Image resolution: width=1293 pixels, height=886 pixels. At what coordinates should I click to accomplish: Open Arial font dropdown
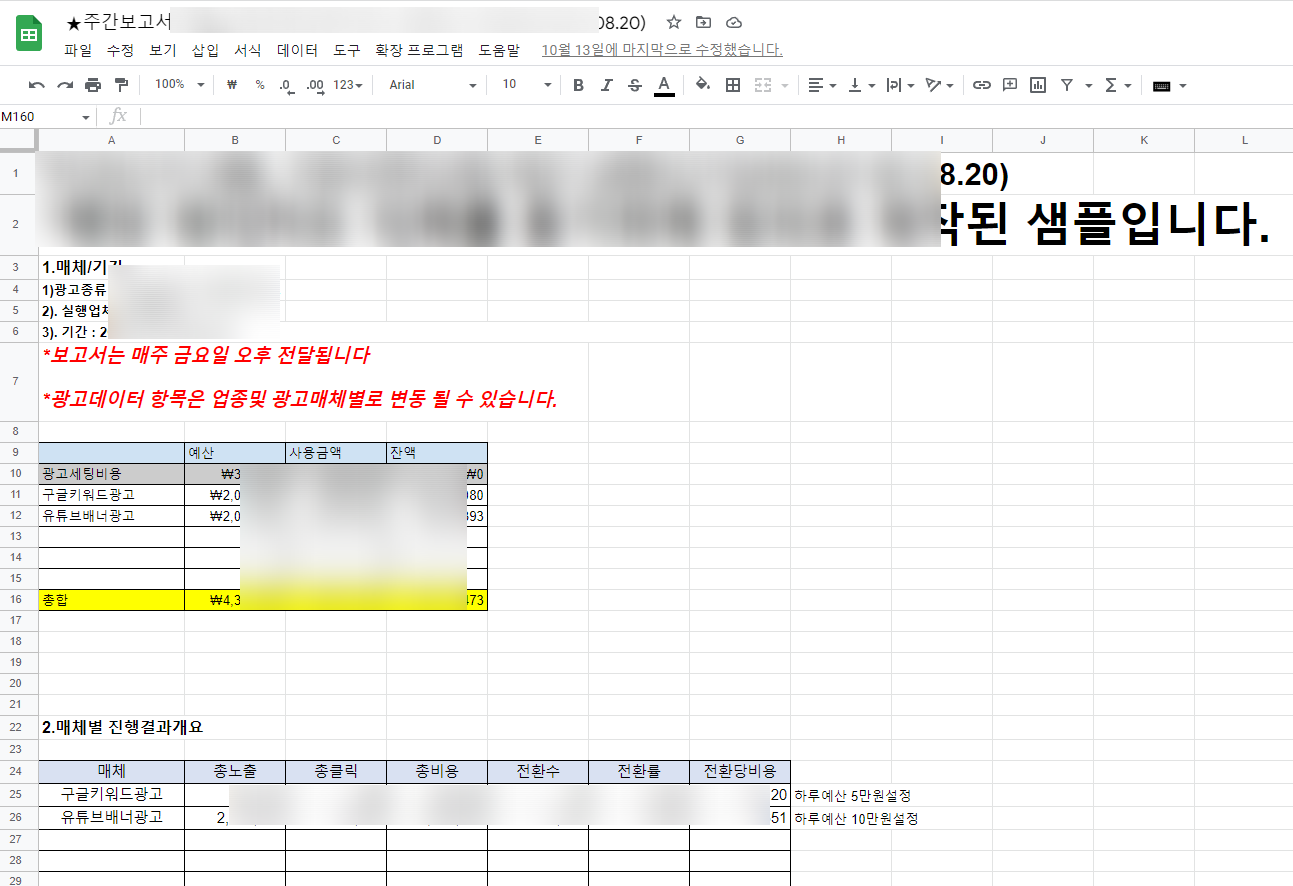coord(433,85)
